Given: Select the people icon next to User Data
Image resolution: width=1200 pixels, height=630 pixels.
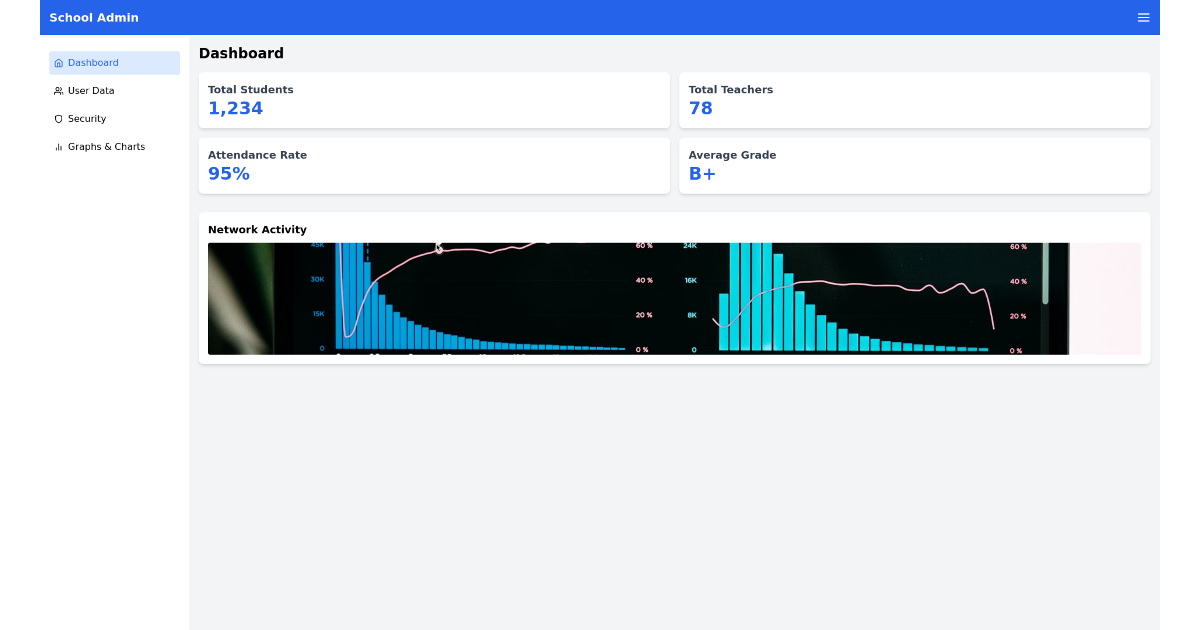Looking at the screenshot, I should 59,90.
